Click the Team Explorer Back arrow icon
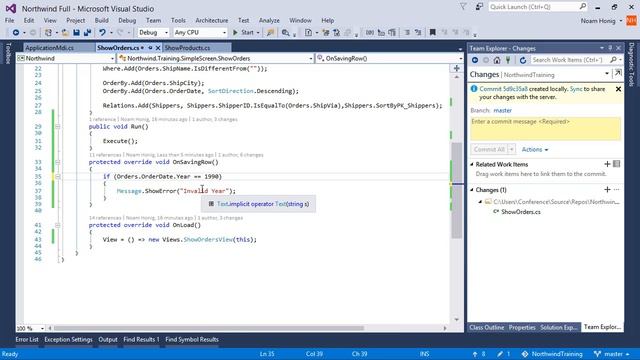The width and height of the screenshot is (640, 360). pos(475,60)
